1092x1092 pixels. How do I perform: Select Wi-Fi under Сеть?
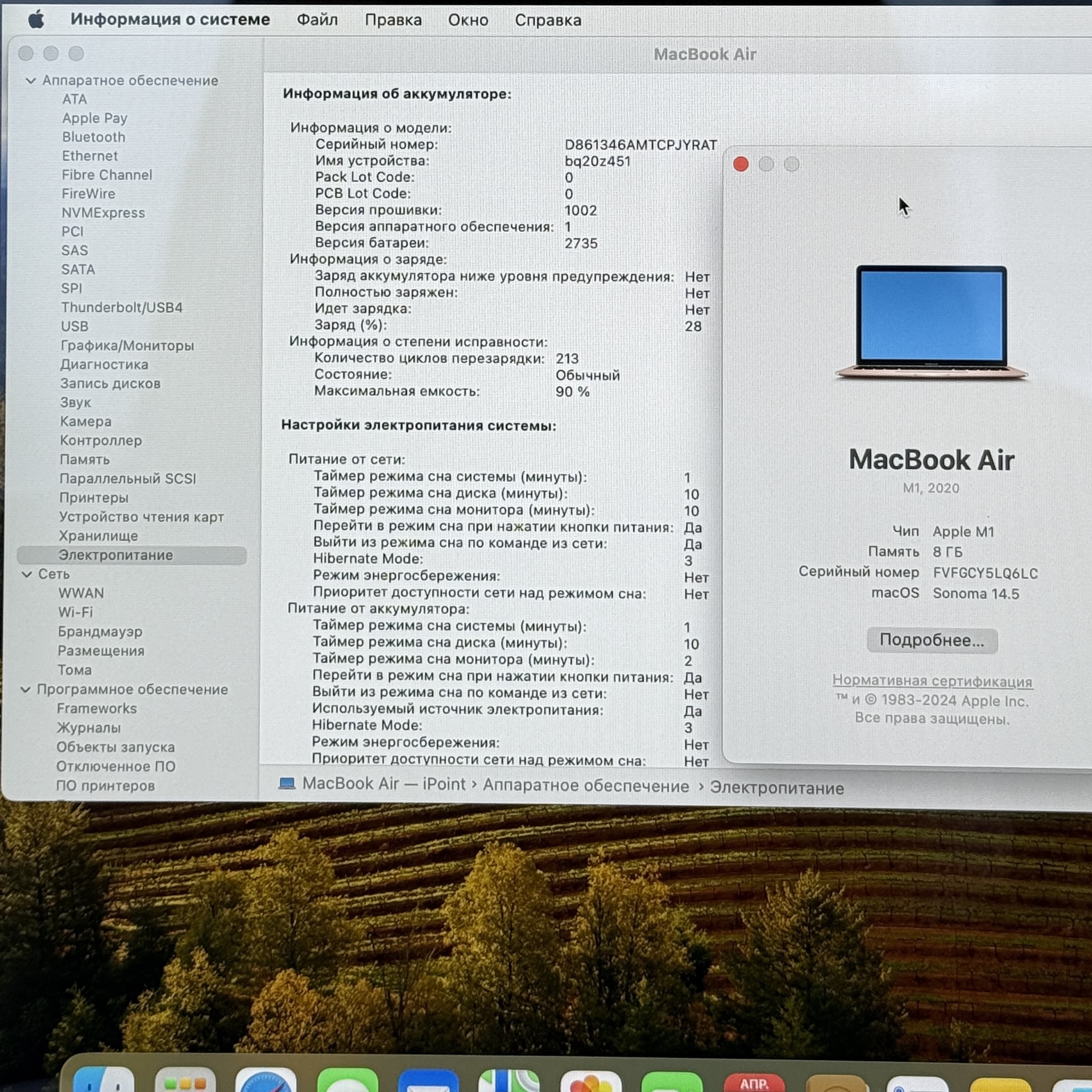[75, 613]
